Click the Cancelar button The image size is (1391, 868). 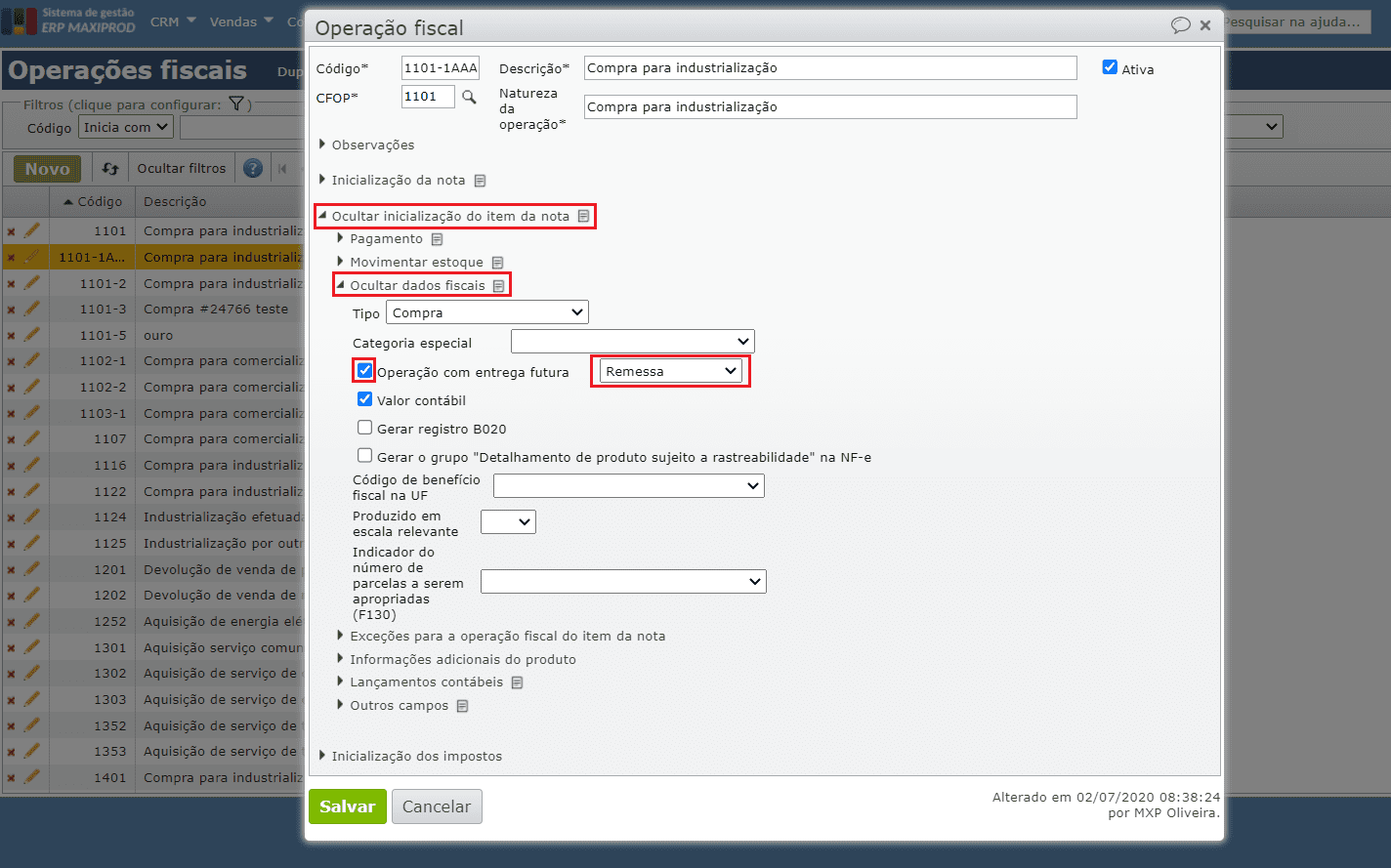(x=437, y=806)
